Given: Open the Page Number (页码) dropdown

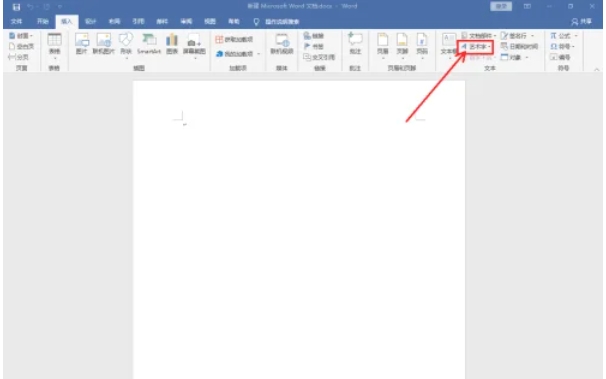Looking at the screenshot, I should (422, 46).
